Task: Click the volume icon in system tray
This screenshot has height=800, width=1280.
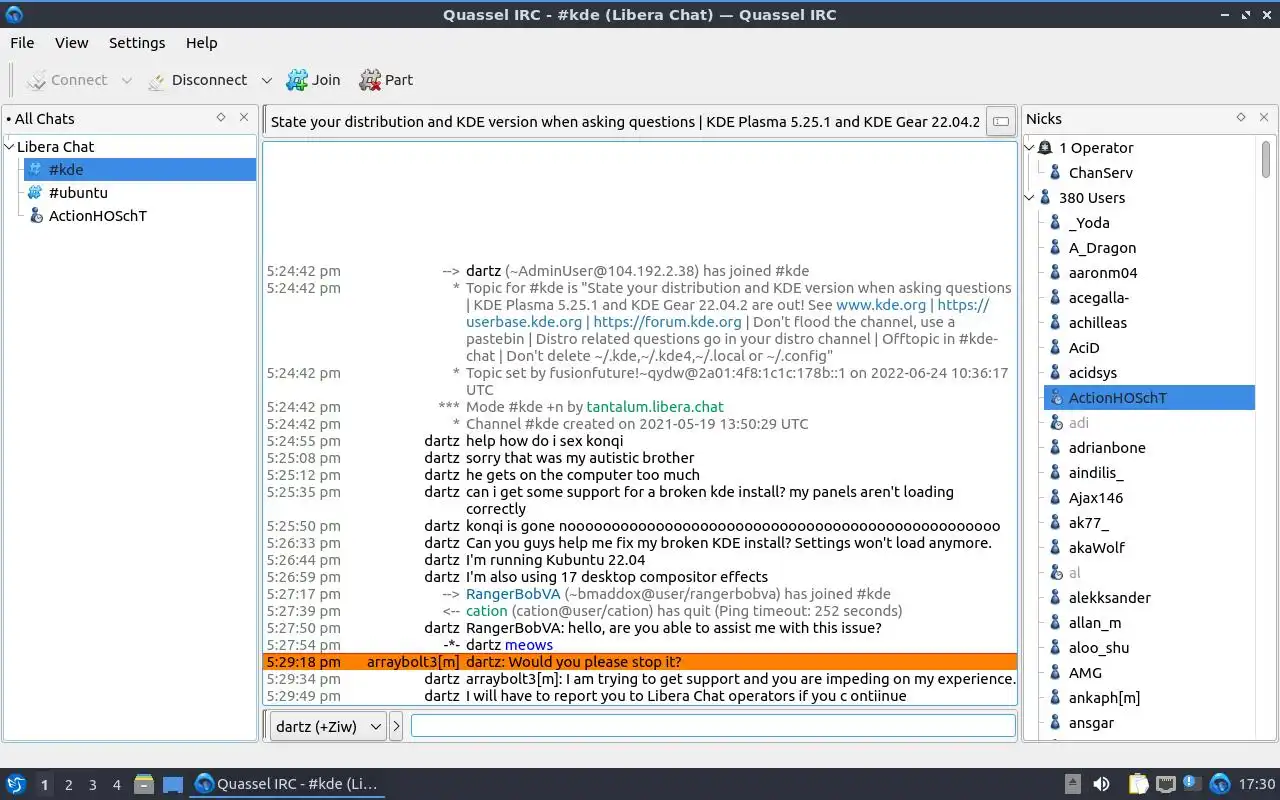Action: (1101, 784)
